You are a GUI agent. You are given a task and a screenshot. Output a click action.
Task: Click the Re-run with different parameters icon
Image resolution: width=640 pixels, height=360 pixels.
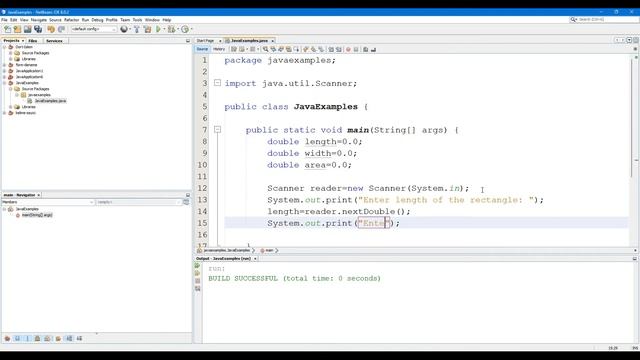tap(198, 273)
